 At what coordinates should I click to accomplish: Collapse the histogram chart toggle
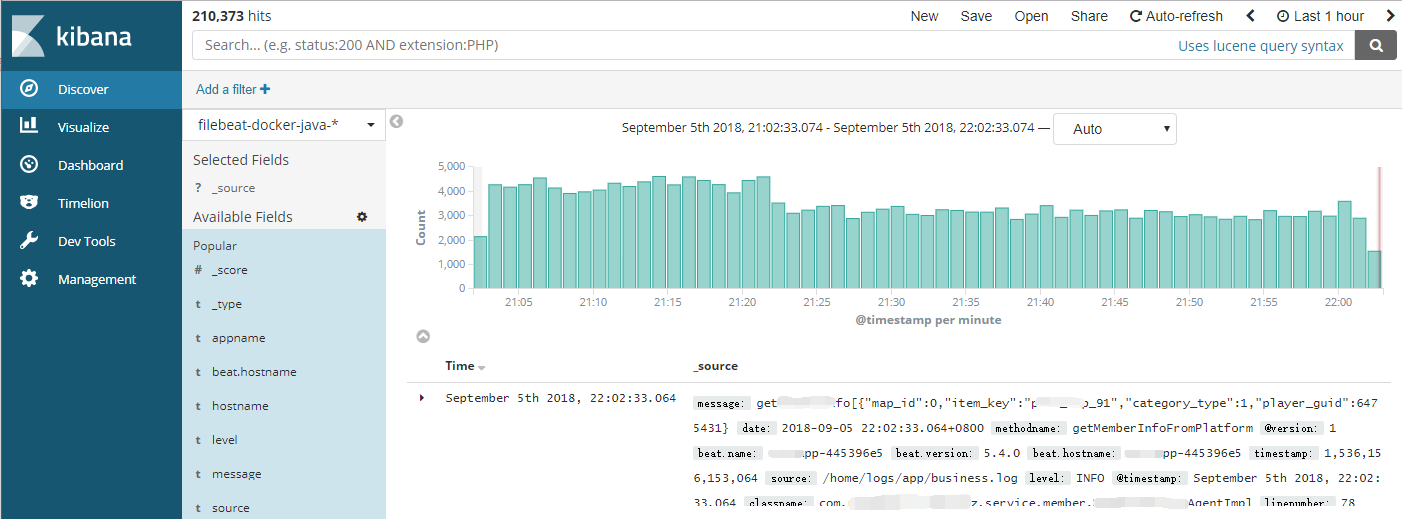pyautogui.click(x=422, y=337)
